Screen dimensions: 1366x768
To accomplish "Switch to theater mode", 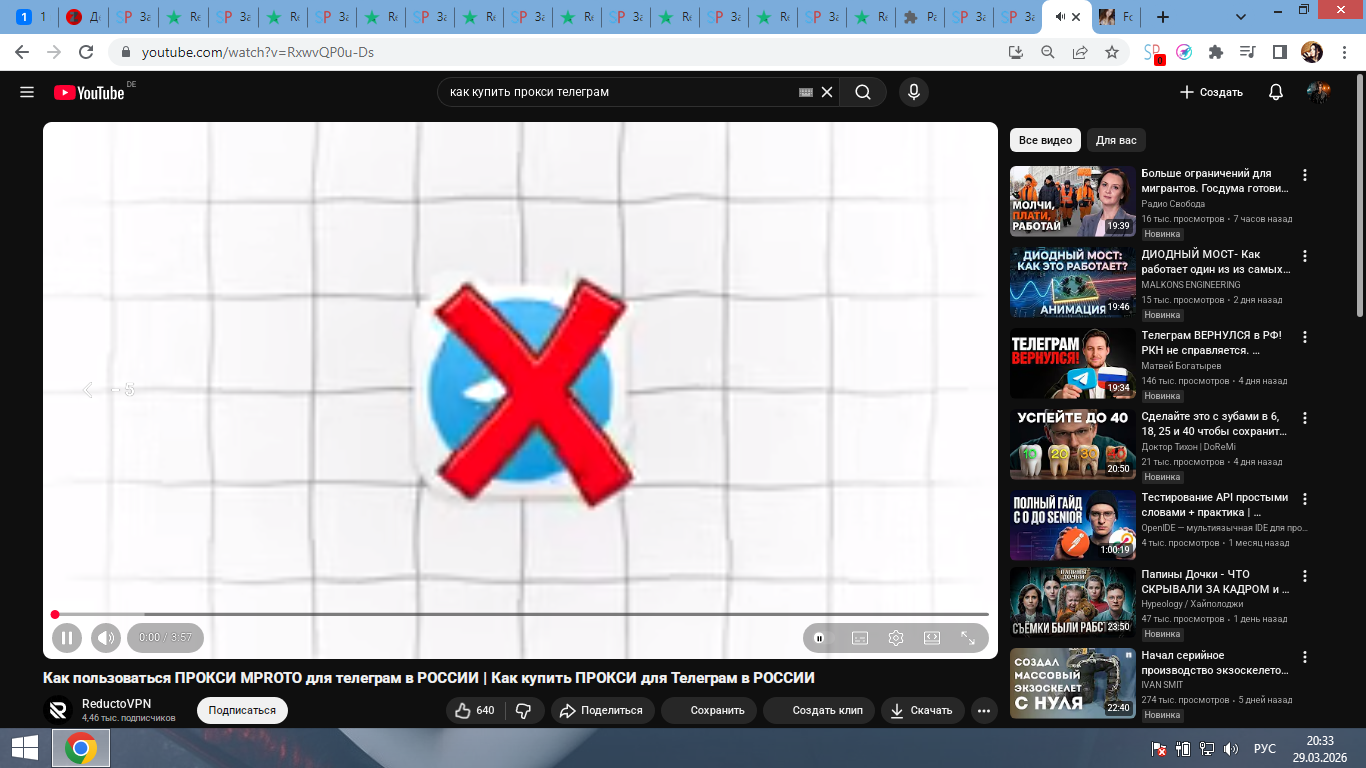I will coord(932,638).
